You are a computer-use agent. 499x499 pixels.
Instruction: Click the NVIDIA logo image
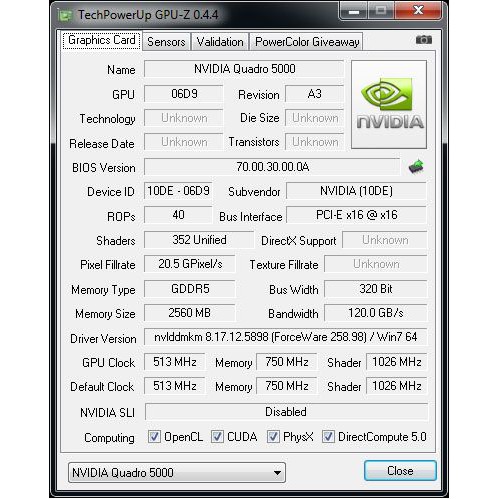389,105
